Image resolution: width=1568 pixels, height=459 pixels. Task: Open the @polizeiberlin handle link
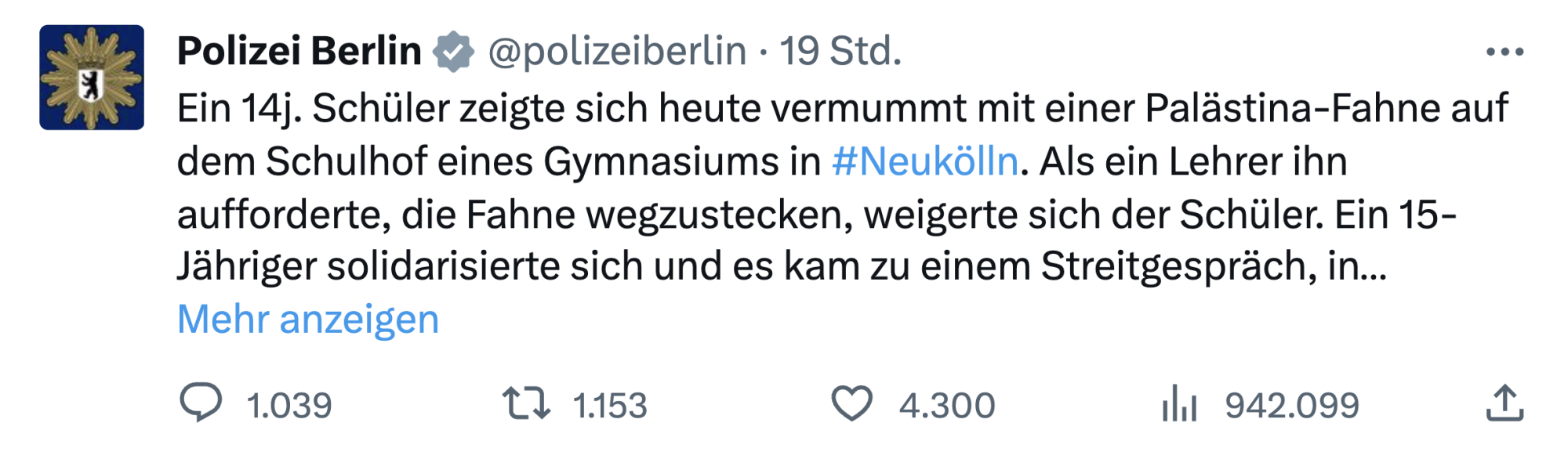coord(617,52)
